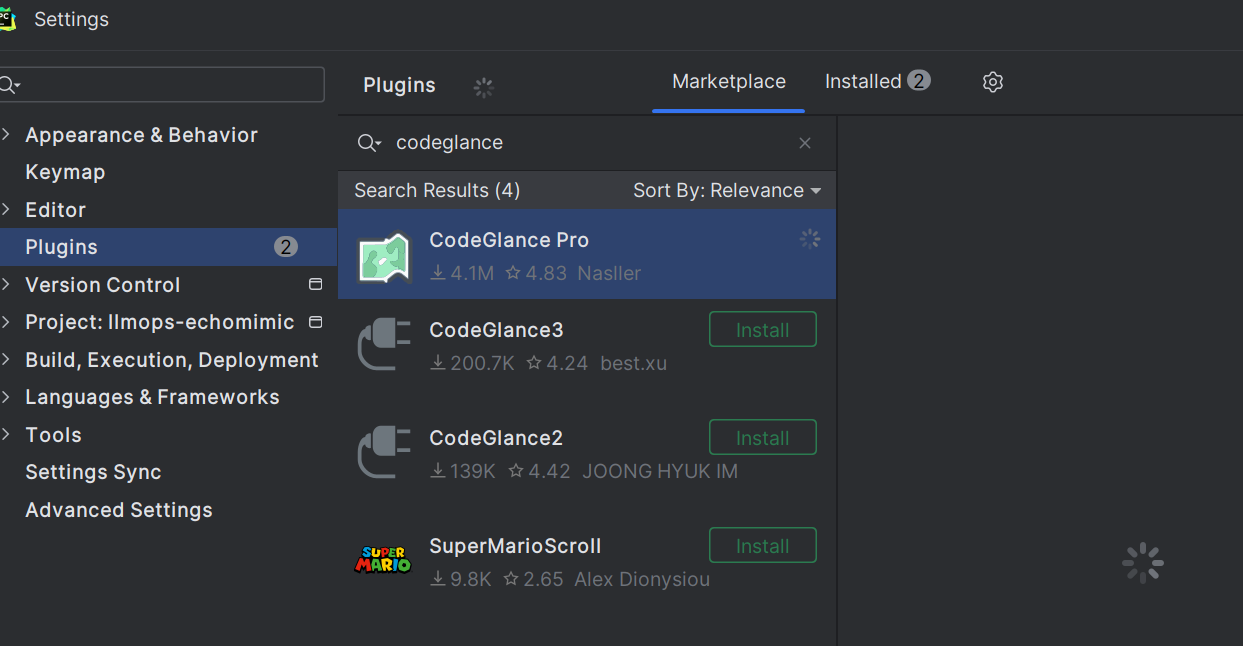Click Version Control project-level settings icon

click(x=315, y=284)
